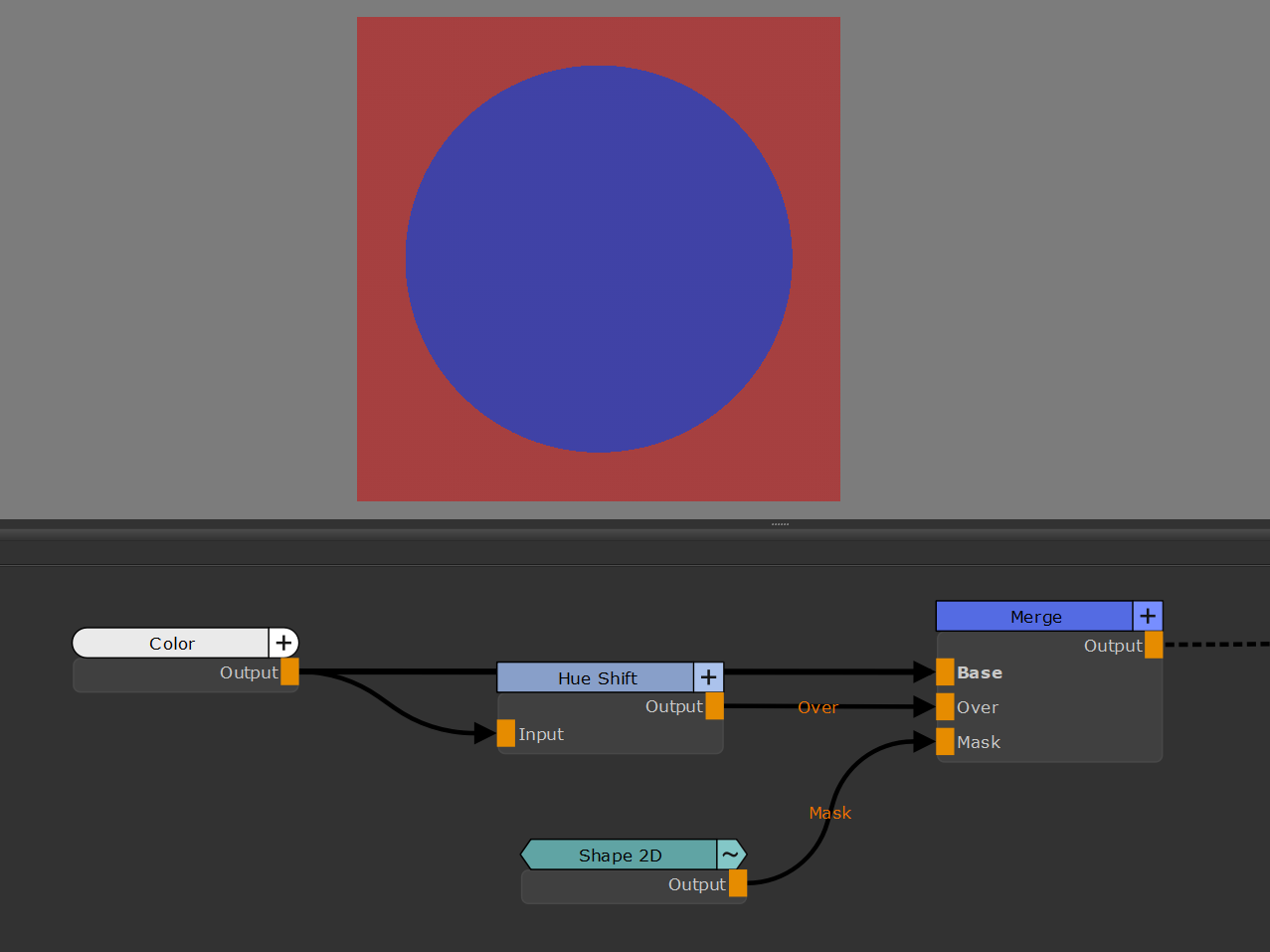Screen dimensions: 1270x952
Task: Click the Merge node Over port
Action: [945, 707]
